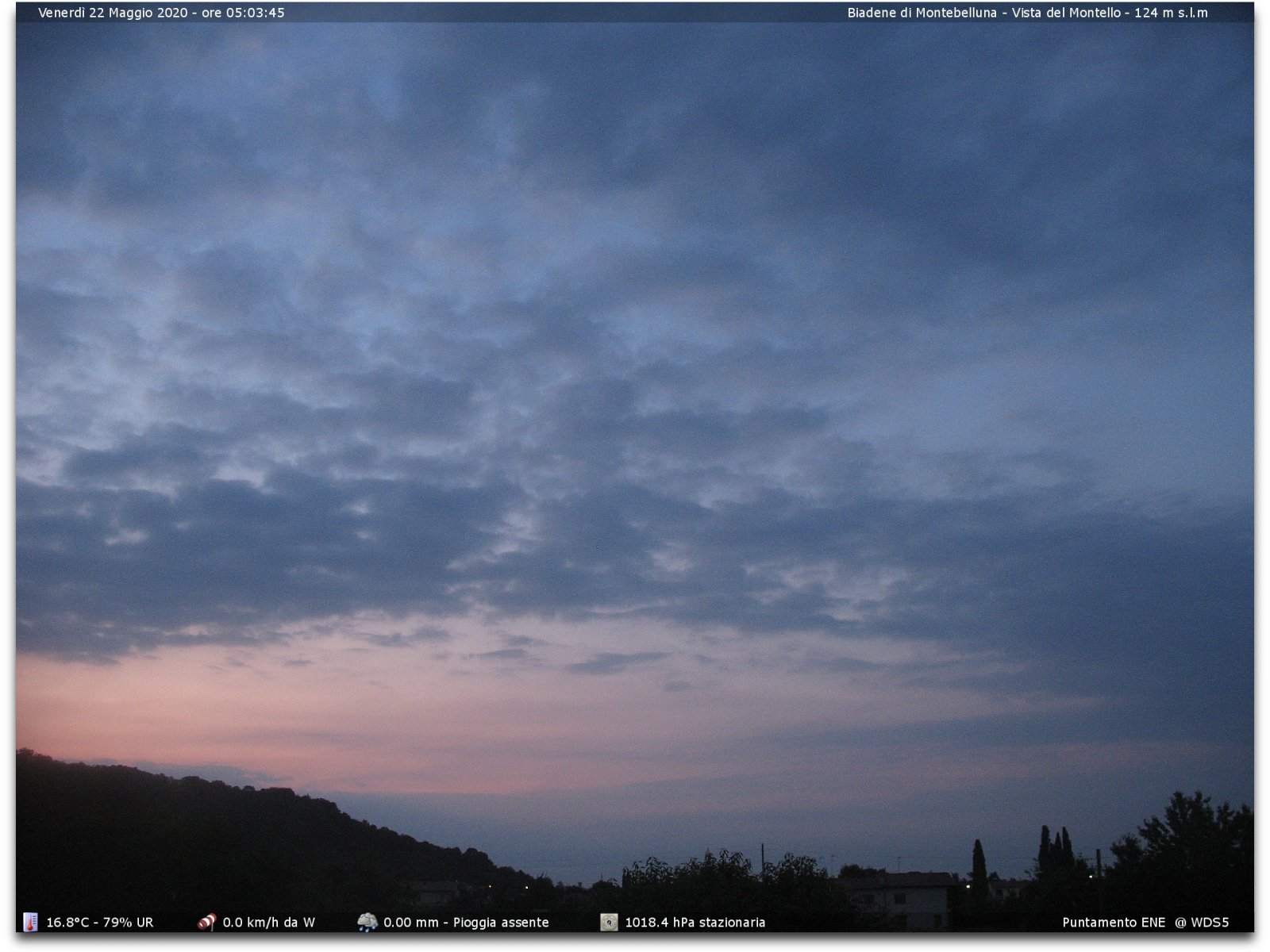This screenshot has width=1270, height=952.
Task: Click the thermometer icon in the status bar
Action: click(30, 922)
